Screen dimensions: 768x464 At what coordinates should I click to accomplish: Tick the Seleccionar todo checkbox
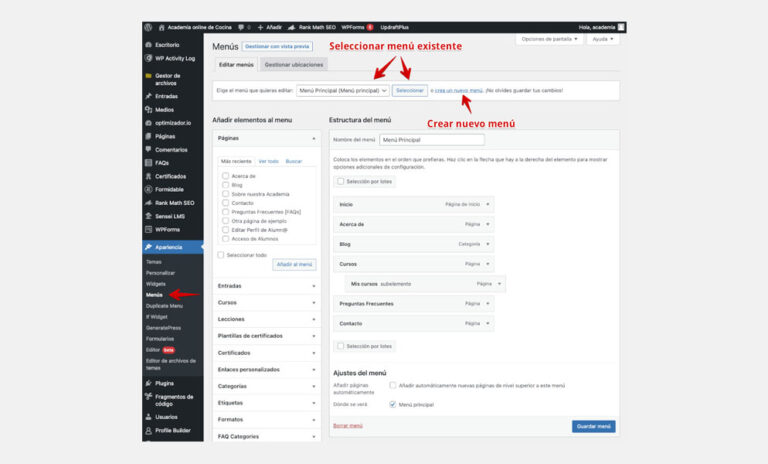click(221, 255)
